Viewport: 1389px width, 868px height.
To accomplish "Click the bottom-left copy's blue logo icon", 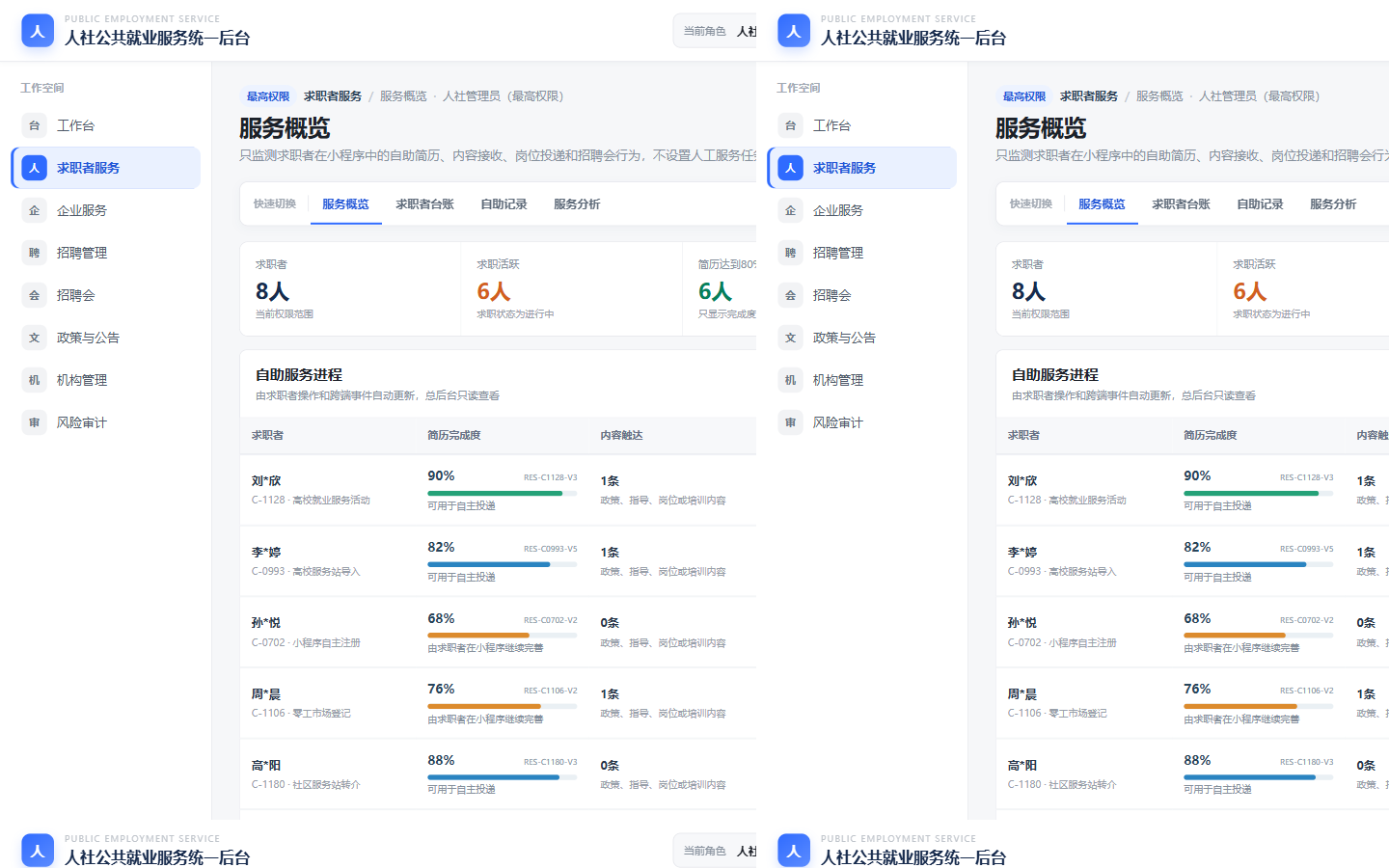I will pyautogui.click(x=38, y=850).
